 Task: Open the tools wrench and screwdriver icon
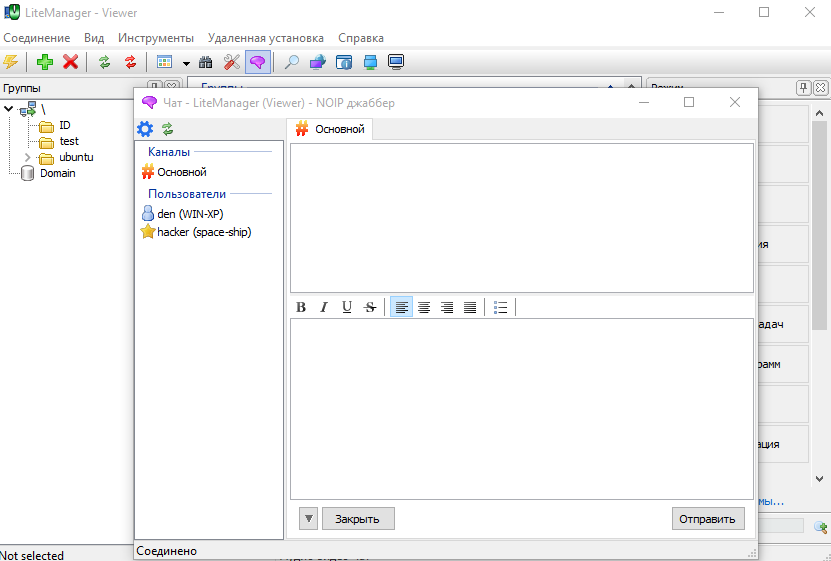coord(232,62)
